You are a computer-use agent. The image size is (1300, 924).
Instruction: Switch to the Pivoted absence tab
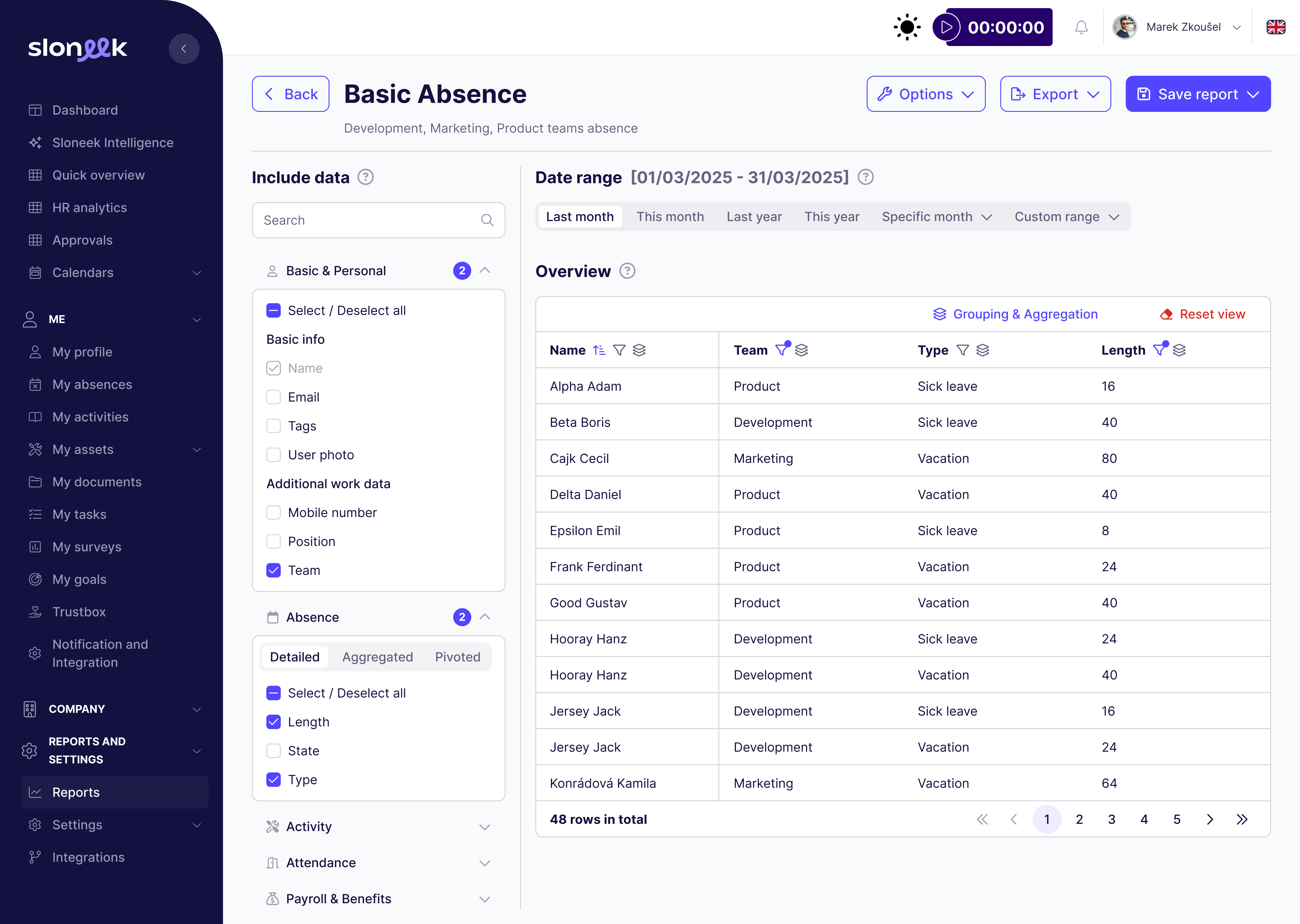point(458,657)
